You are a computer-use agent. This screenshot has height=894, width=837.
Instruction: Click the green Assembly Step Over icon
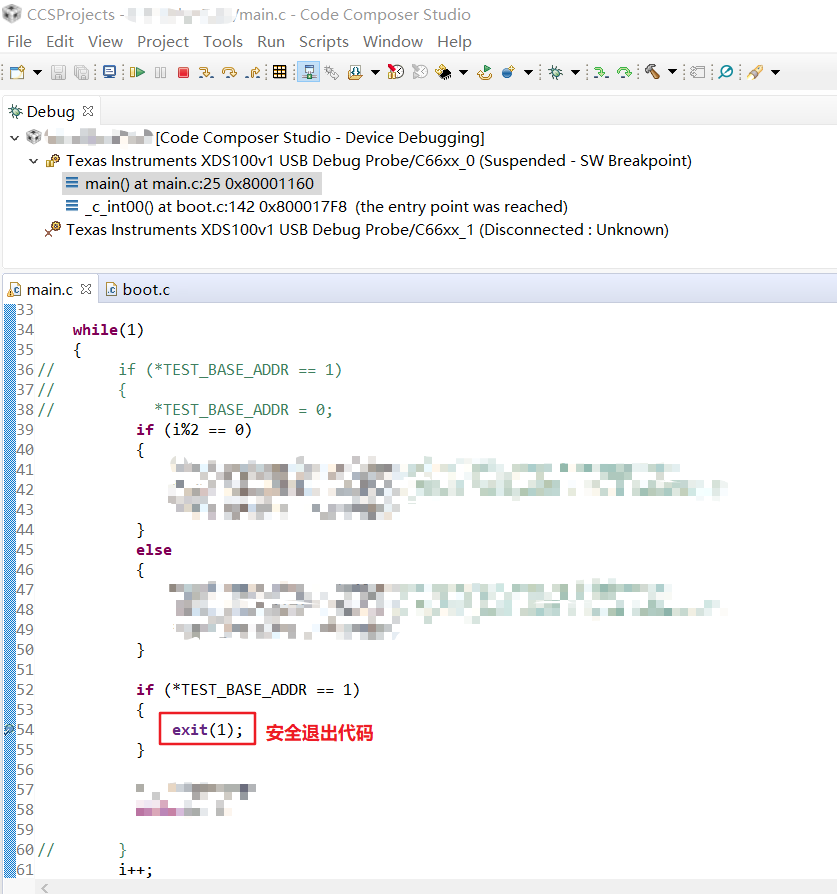click(624, 72)
